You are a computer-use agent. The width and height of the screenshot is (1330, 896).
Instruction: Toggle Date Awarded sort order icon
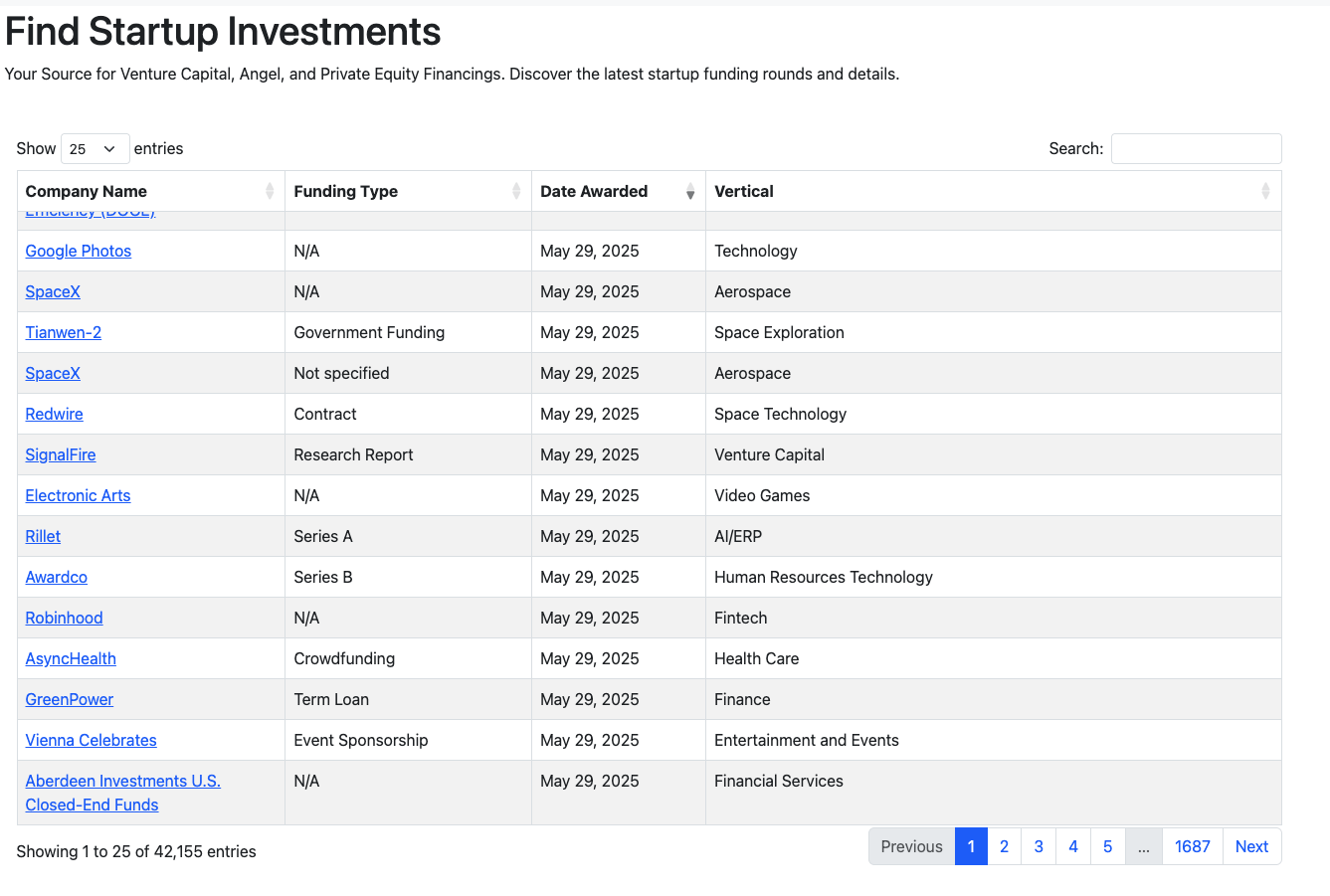690,191
